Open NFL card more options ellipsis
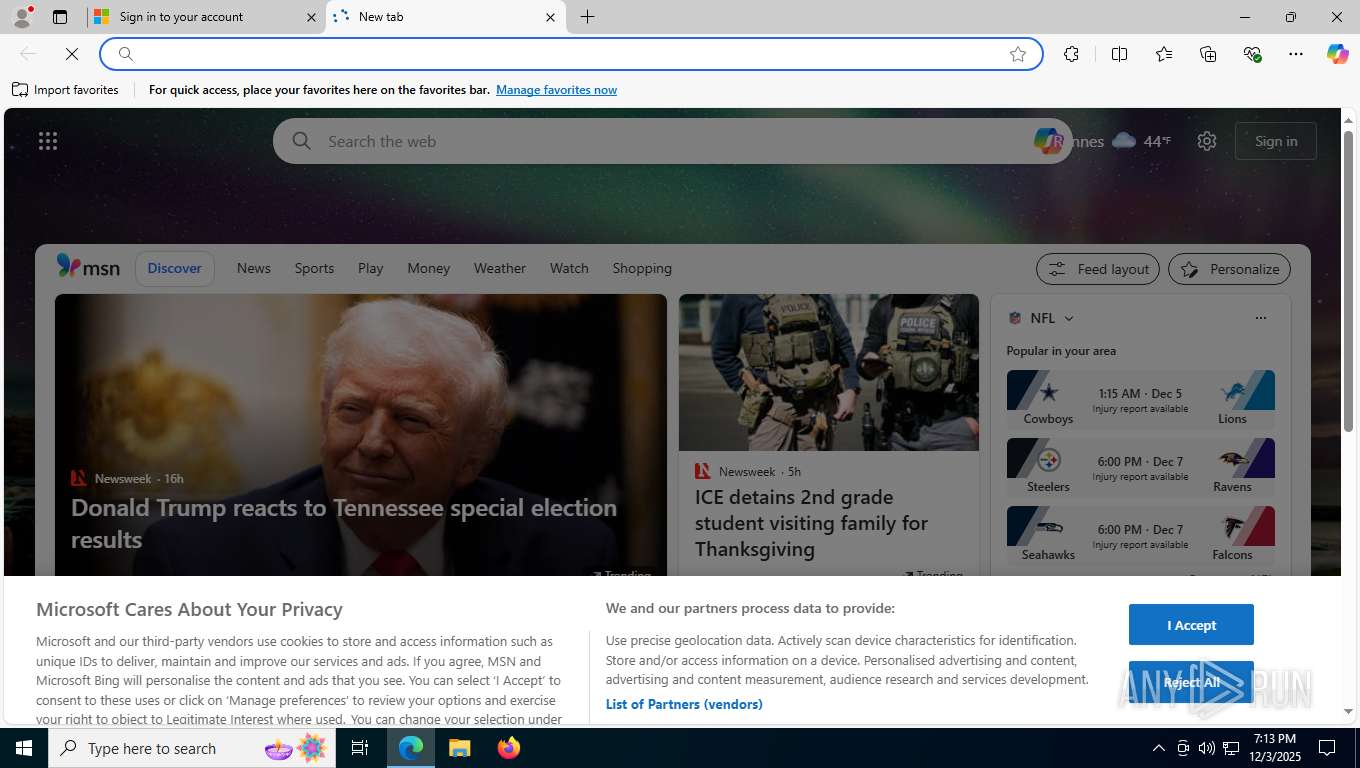The image size is (1360, 768). (1260, 318)
